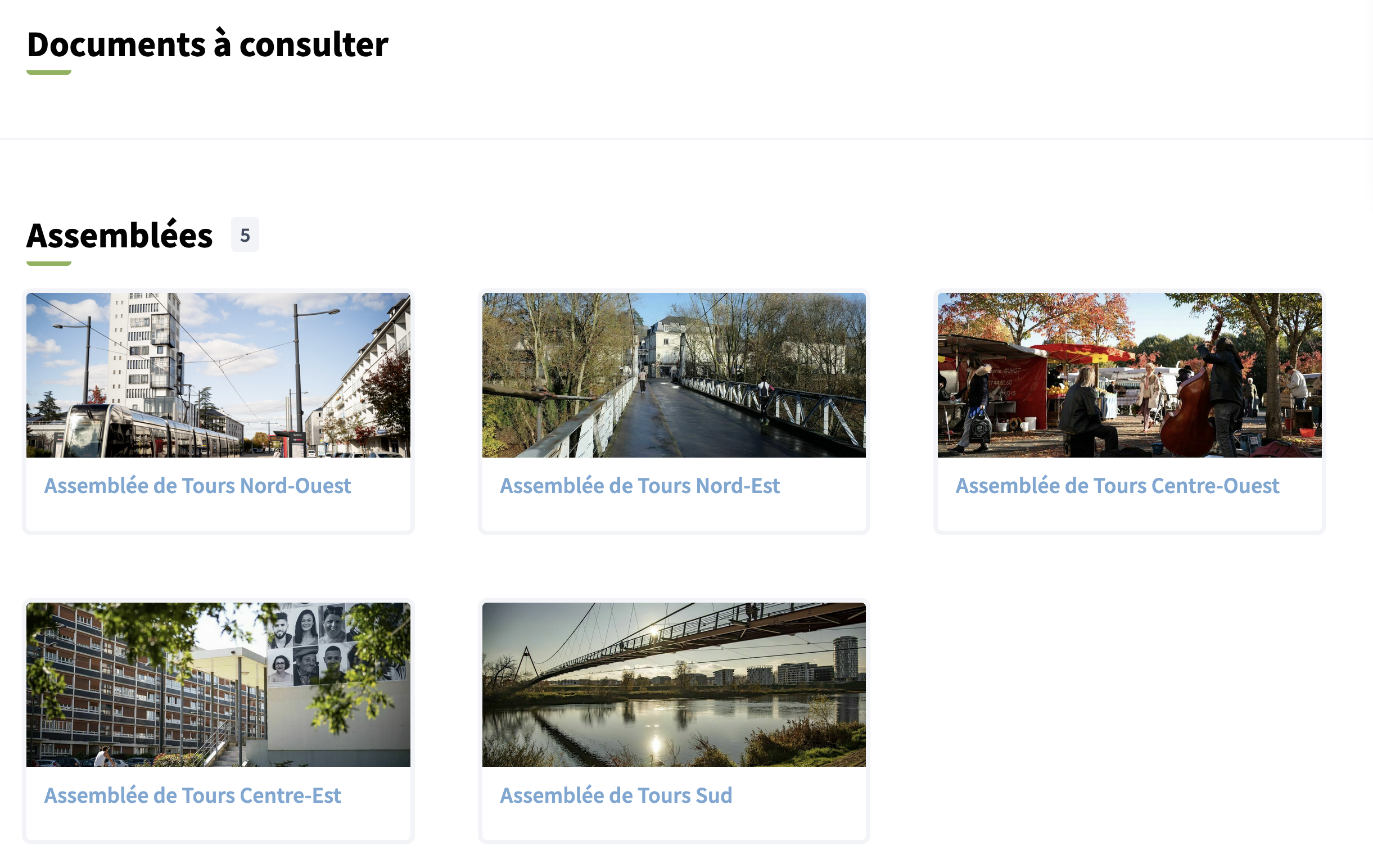Click the green underline below Assemblées
Viewport: 1373px width, 868px height.
pyautogui.click(x=49, y=263)
